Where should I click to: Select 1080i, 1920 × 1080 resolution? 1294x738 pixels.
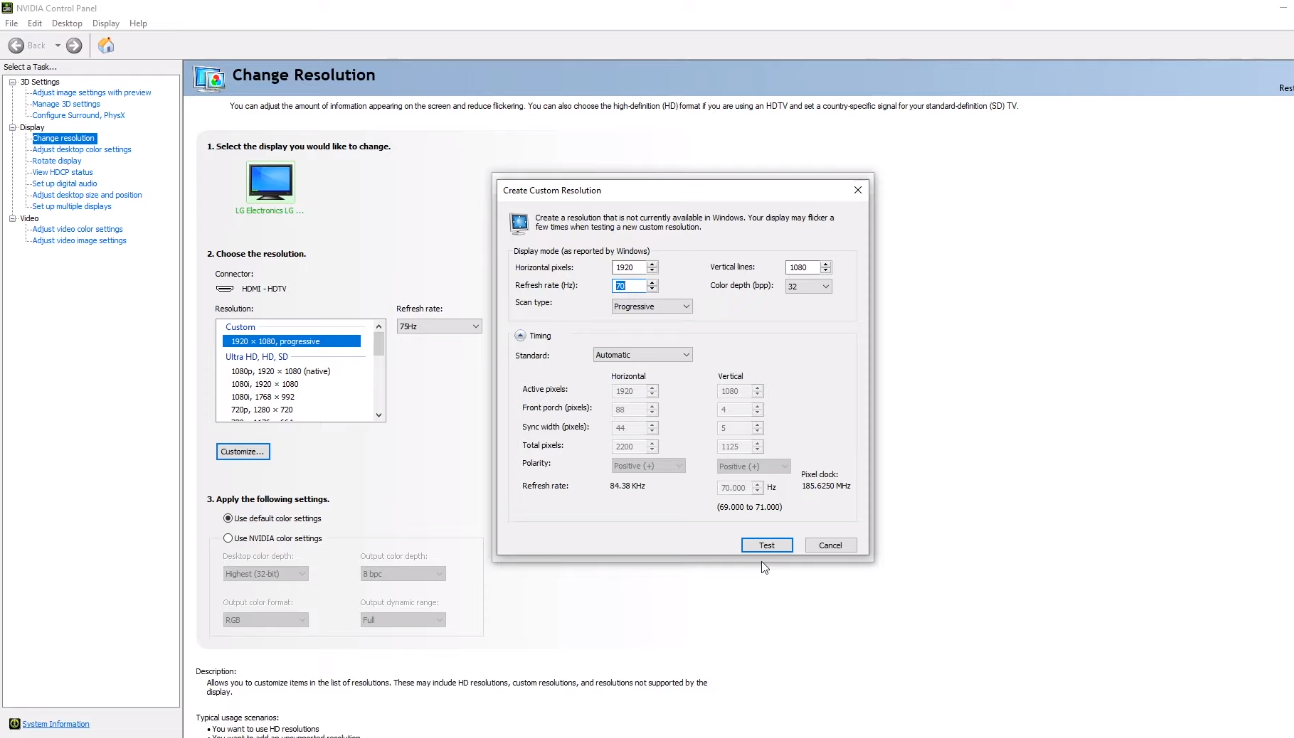tap(264, 384)
